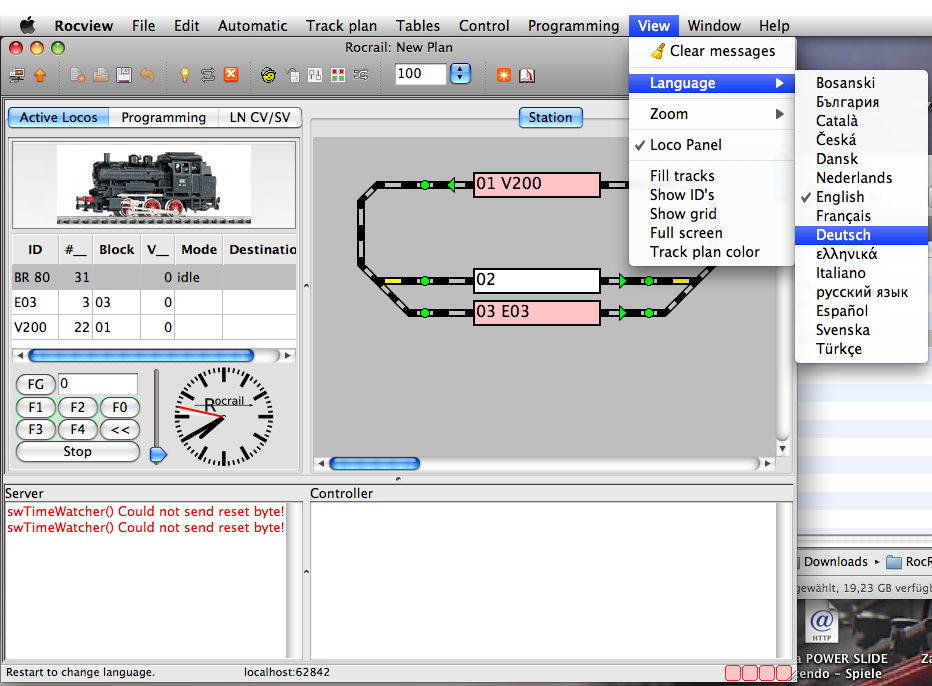Click the yellow operator face icon

pyautogui.click(x=268, y=74)
